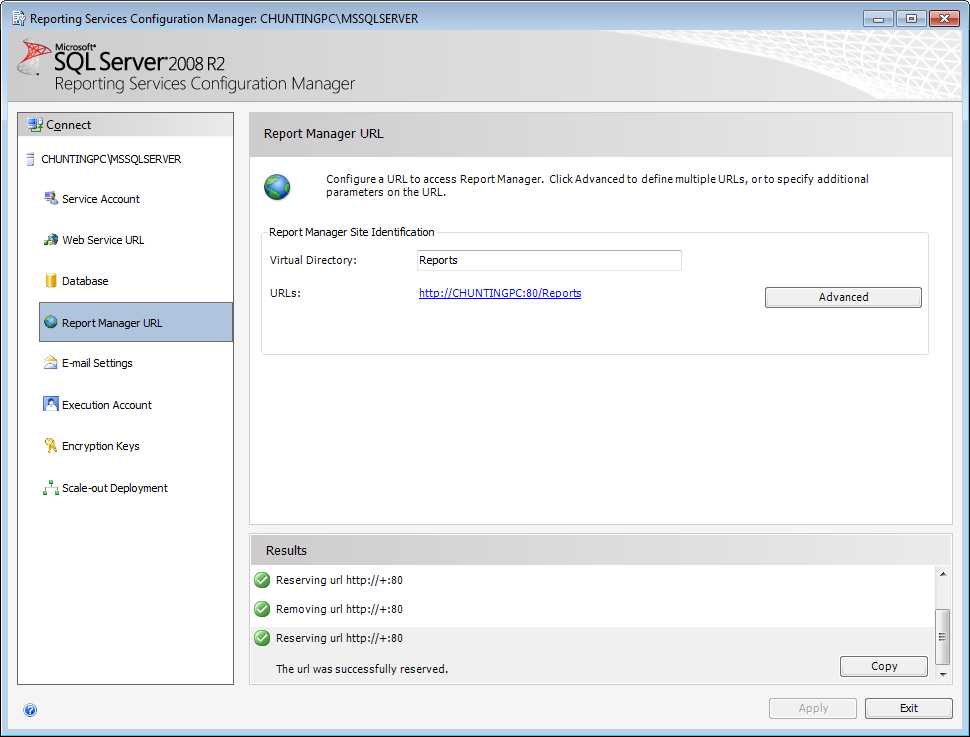Click the blue help icon
970x737 pixels.
30,710
